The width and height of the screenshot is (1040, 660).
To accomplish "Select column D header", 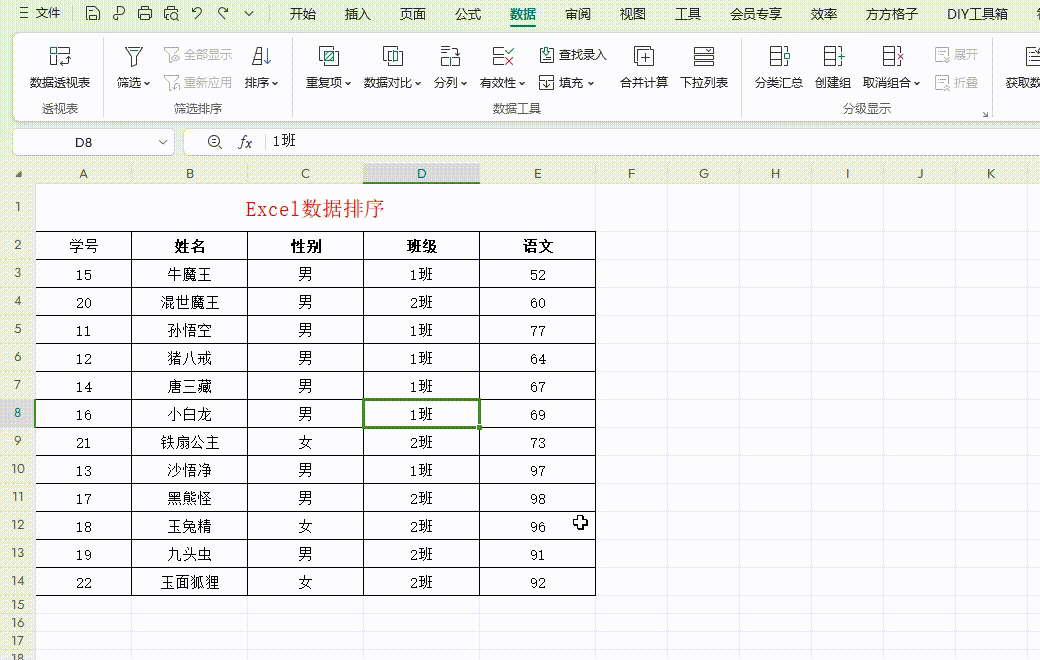I will 421,174.
